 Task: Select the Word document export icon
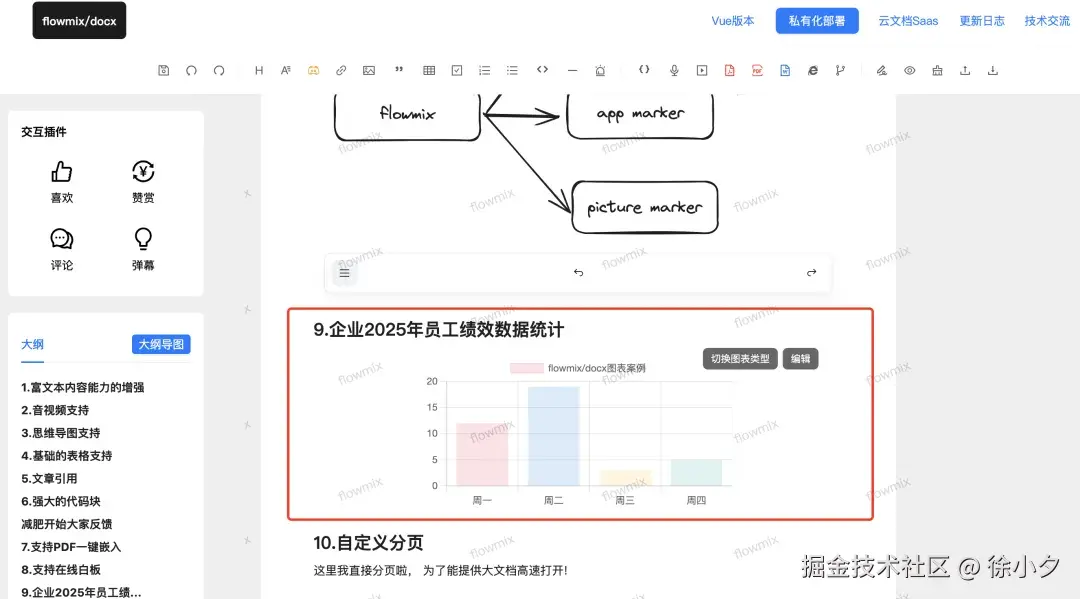click(x=785, y=70)
